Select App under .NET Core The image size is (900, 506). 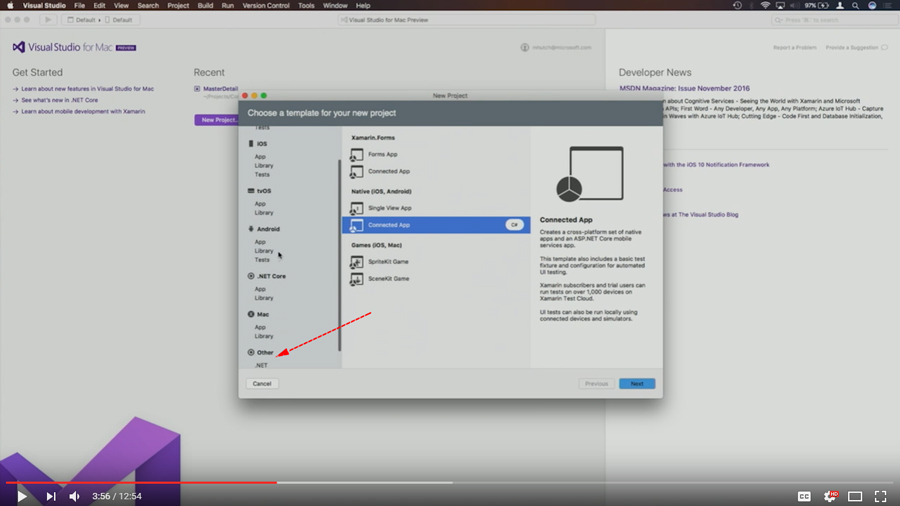click(260, 289)
